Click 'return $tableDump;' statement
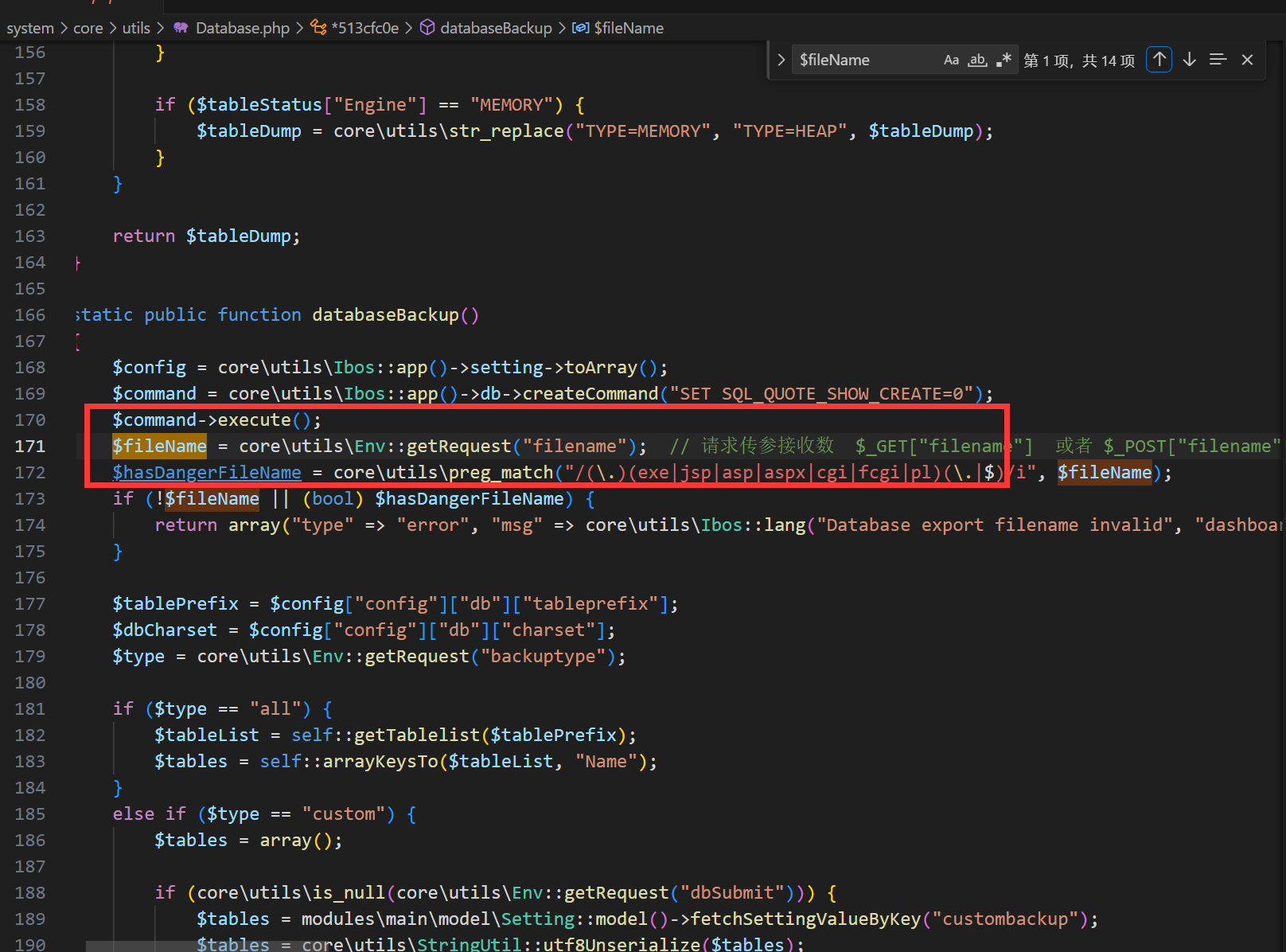Image resolution: width=1286 pixels, height=952 pixels. [206, 236]
